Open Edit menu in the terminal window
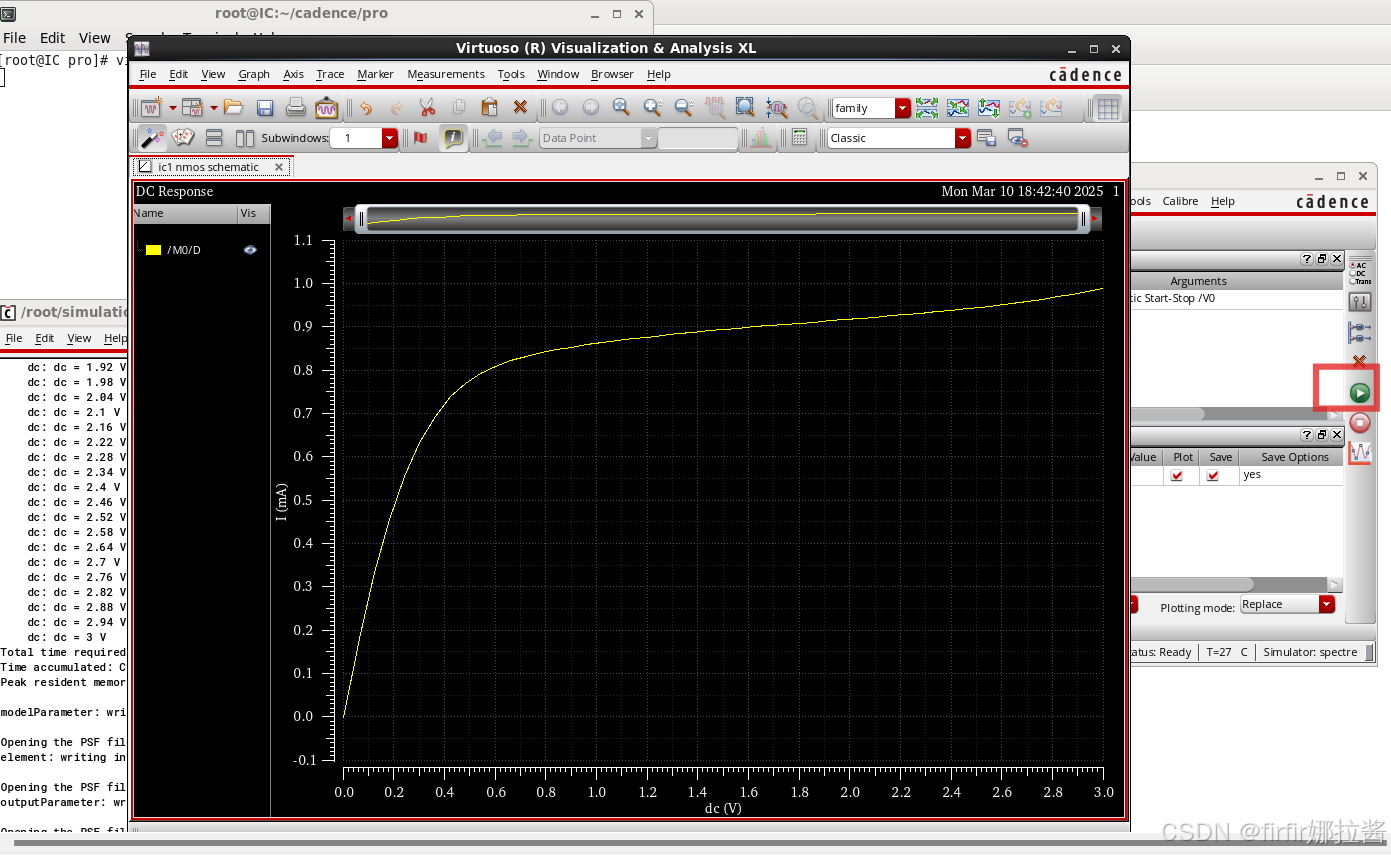The height and width of the screenshot is (855, 1391). coord(53,38)
